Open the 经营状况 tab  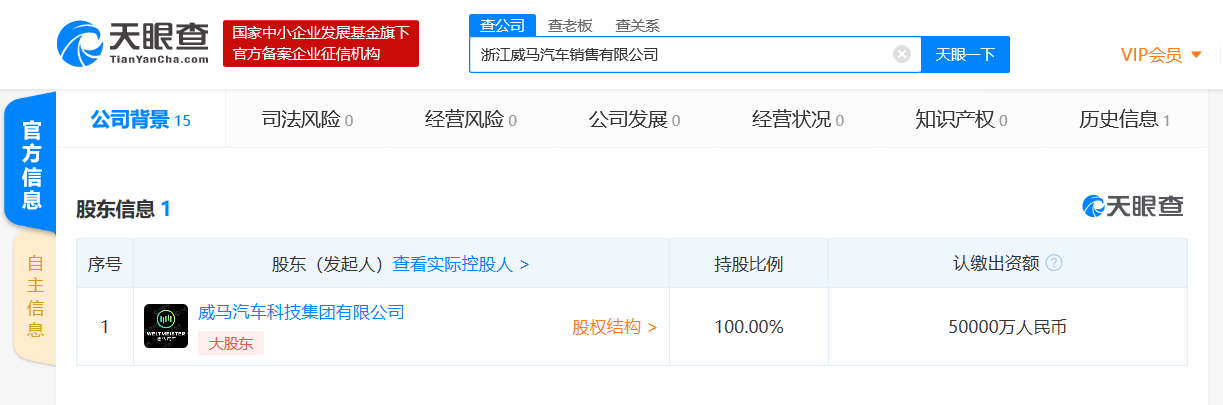coord(798,120)
